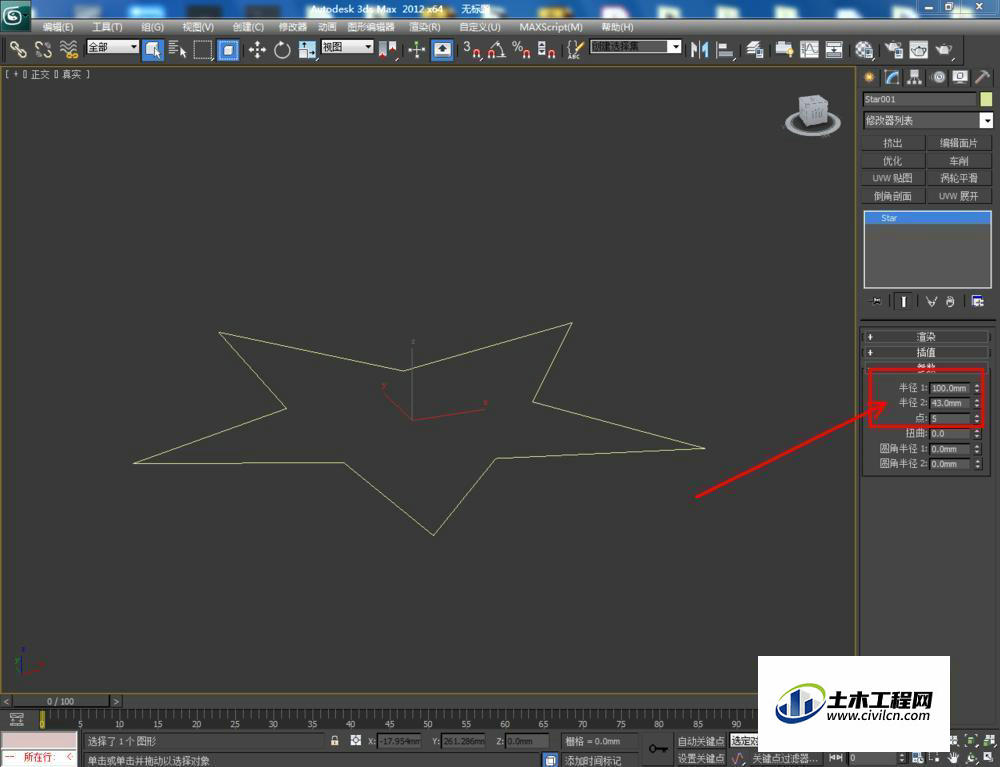The width and height of the screenshot is (1000, 767).
Task: Click the Points spinner arrows
Action: click(x=977, y=418)
